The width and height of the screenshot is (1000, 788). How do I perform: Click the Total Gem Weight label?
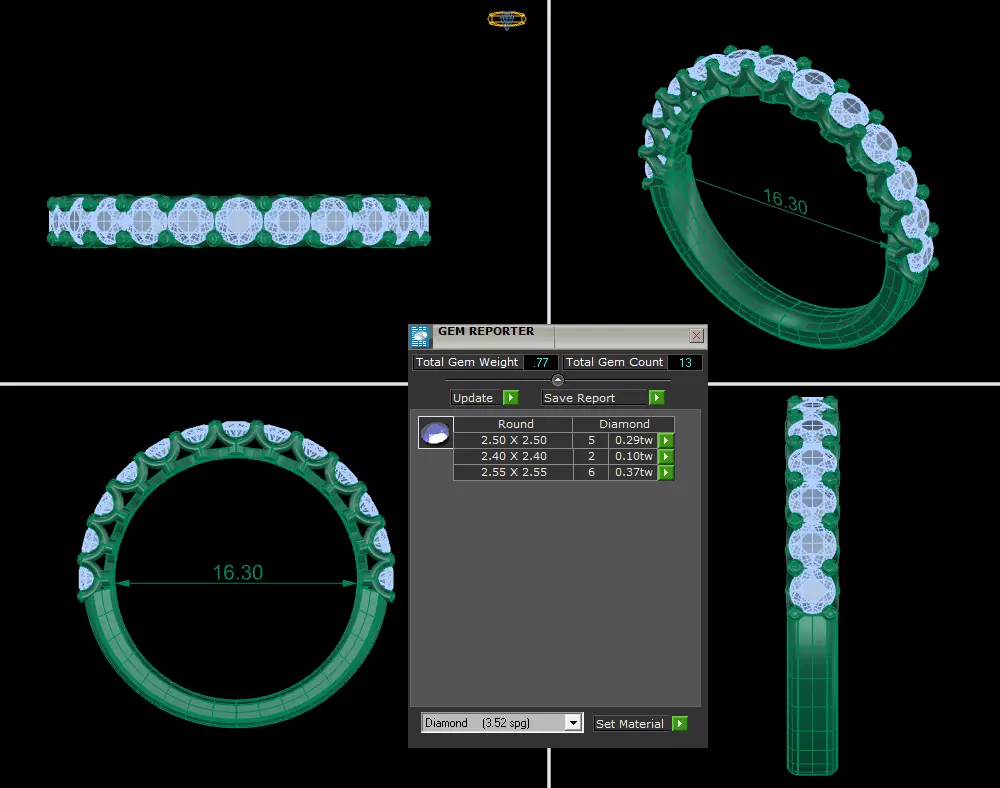point(467,362)
